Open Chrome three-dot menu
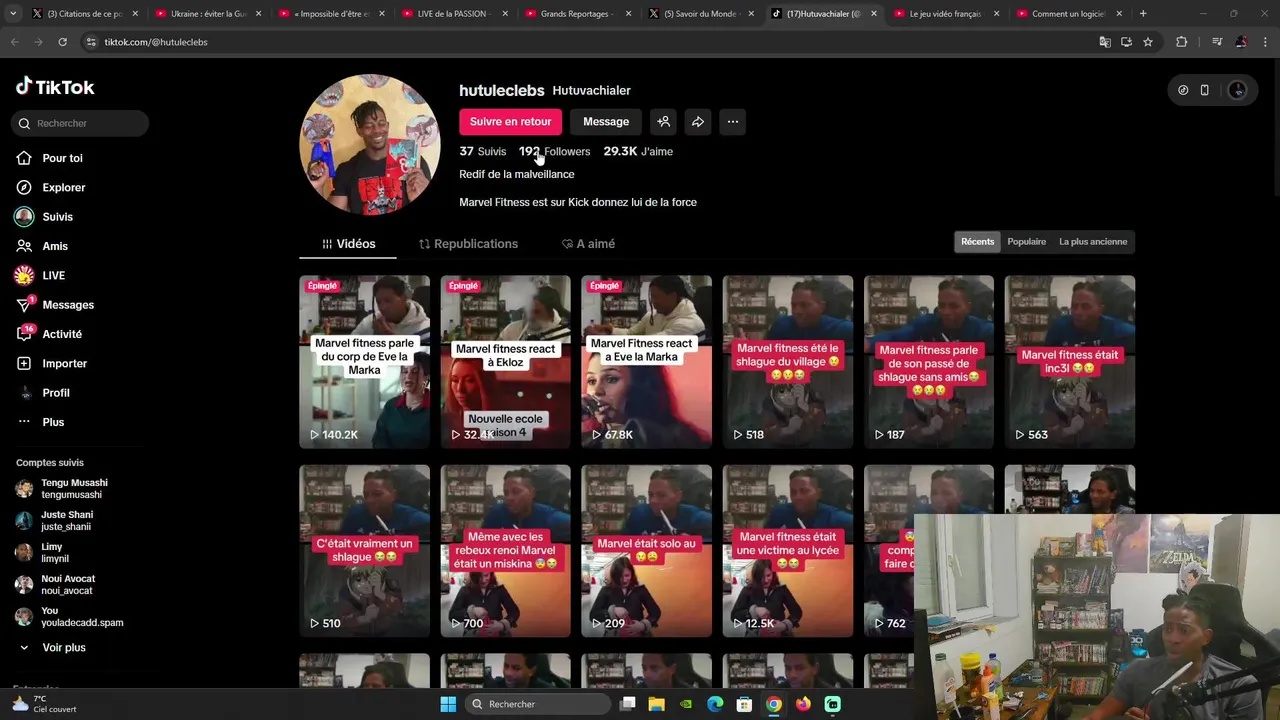Screen dimensions: 1280x720 (1264, 42)
